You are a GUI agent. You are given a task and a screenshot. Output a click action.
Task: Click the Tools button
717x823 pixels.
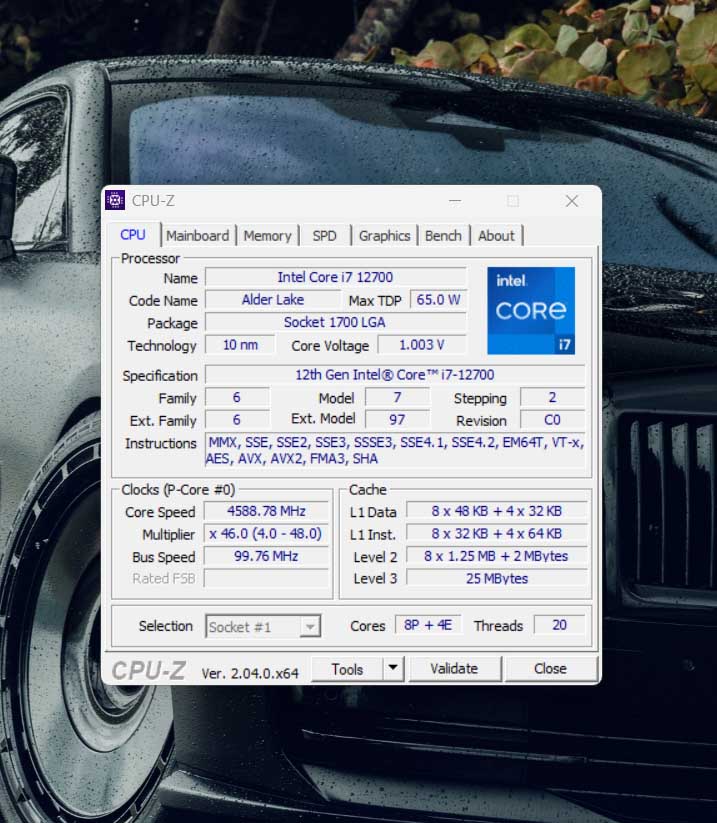pos(347,669)
